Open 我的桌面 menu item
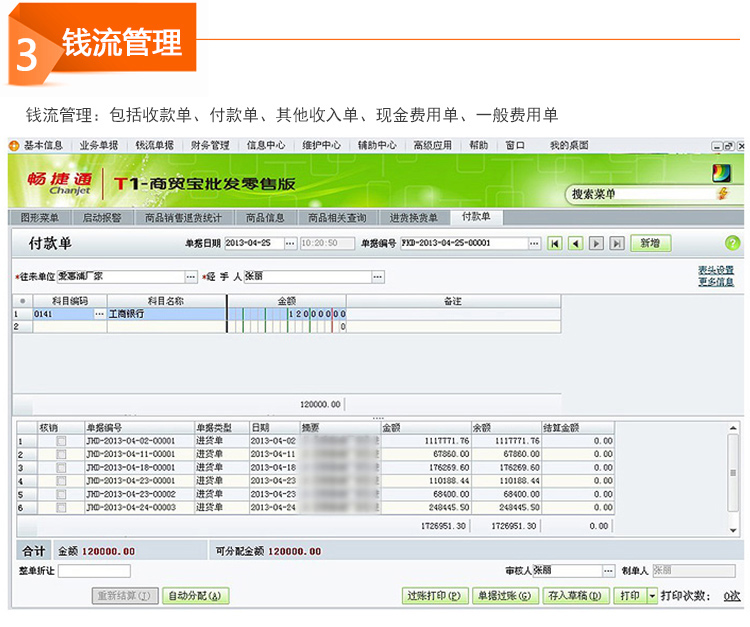 569,145
